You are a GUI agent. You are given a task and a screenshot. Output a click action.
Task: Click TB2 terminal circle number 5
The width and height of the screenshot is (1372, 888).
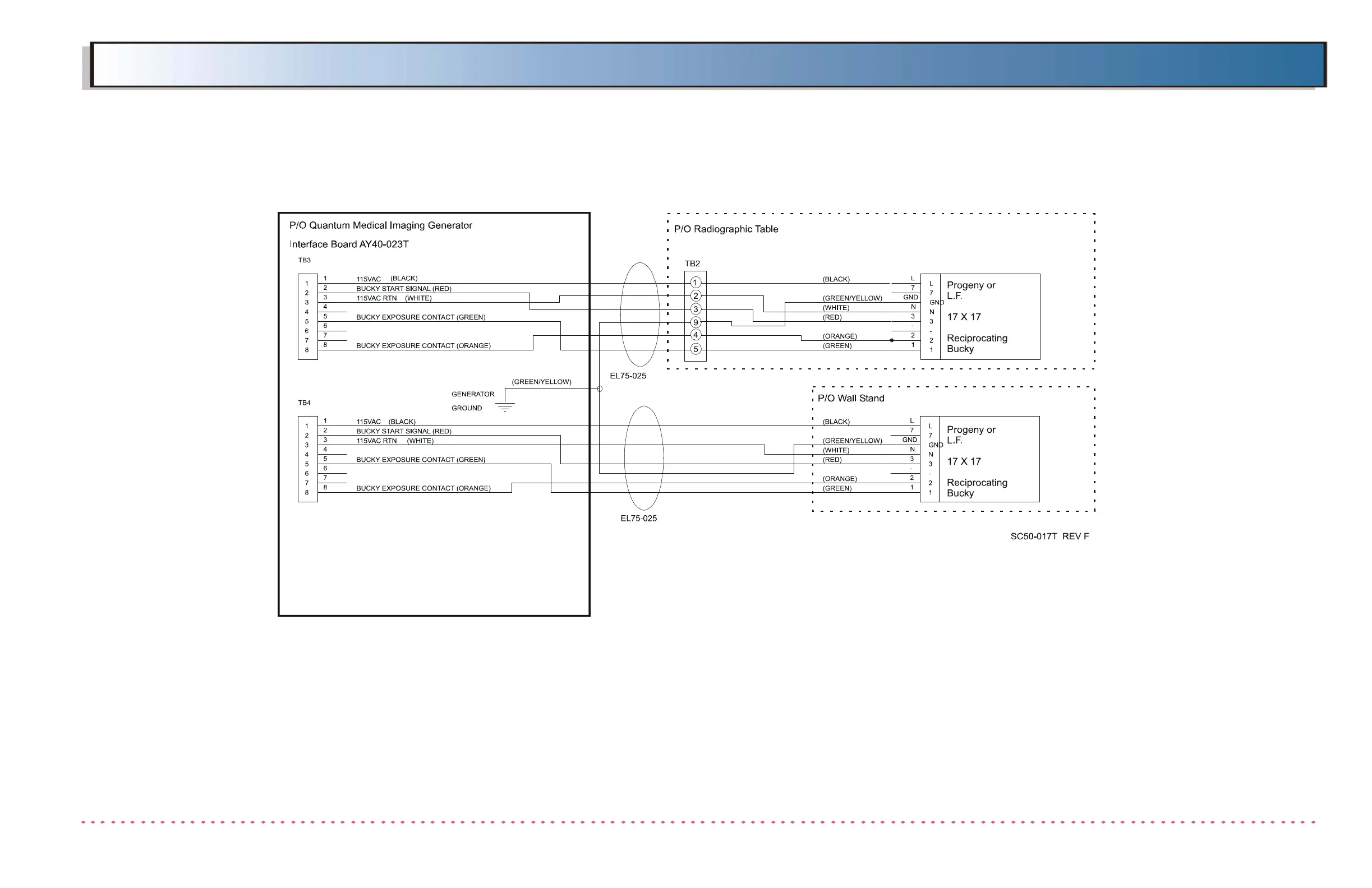[x=695, y=349]
